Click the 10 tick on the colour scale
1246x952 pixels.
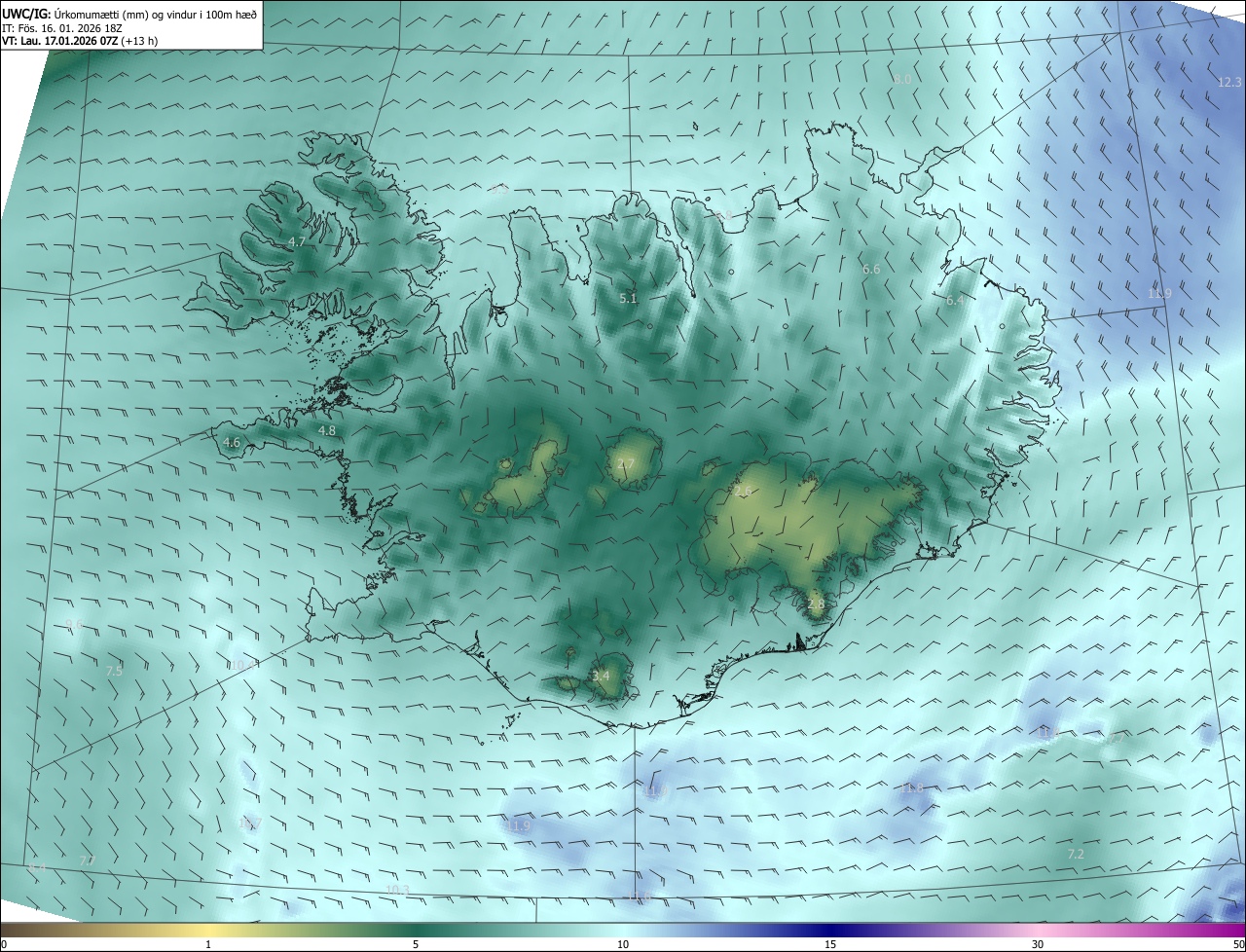click(x=623, y=945)
